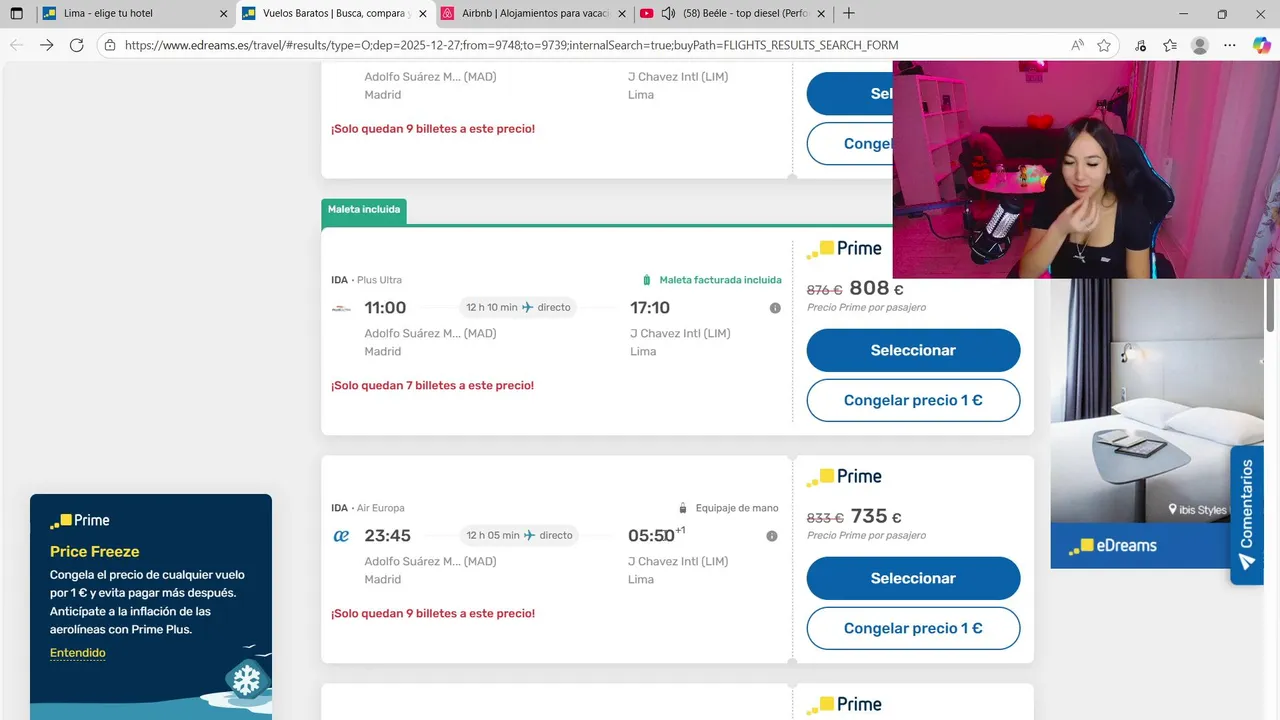Click the Air Europa airline logo
The image size is (1280, 720).
tap(341, 536)
